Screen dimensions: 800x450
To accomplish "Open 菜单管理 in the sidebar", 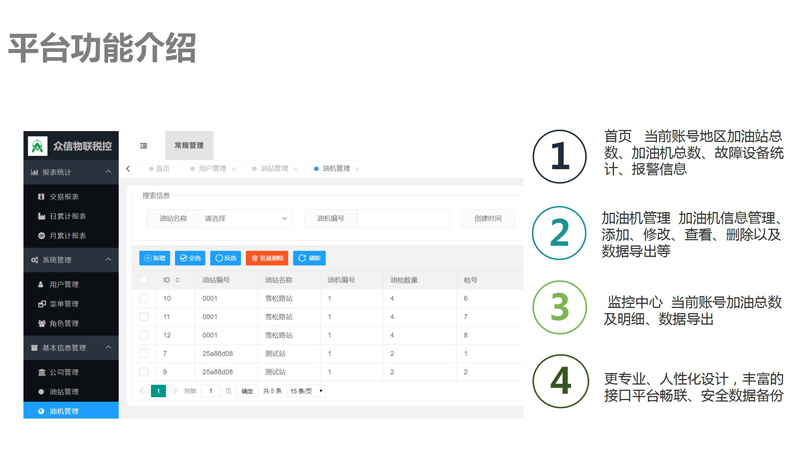I will pyautogui.click(x=64, y=304).
